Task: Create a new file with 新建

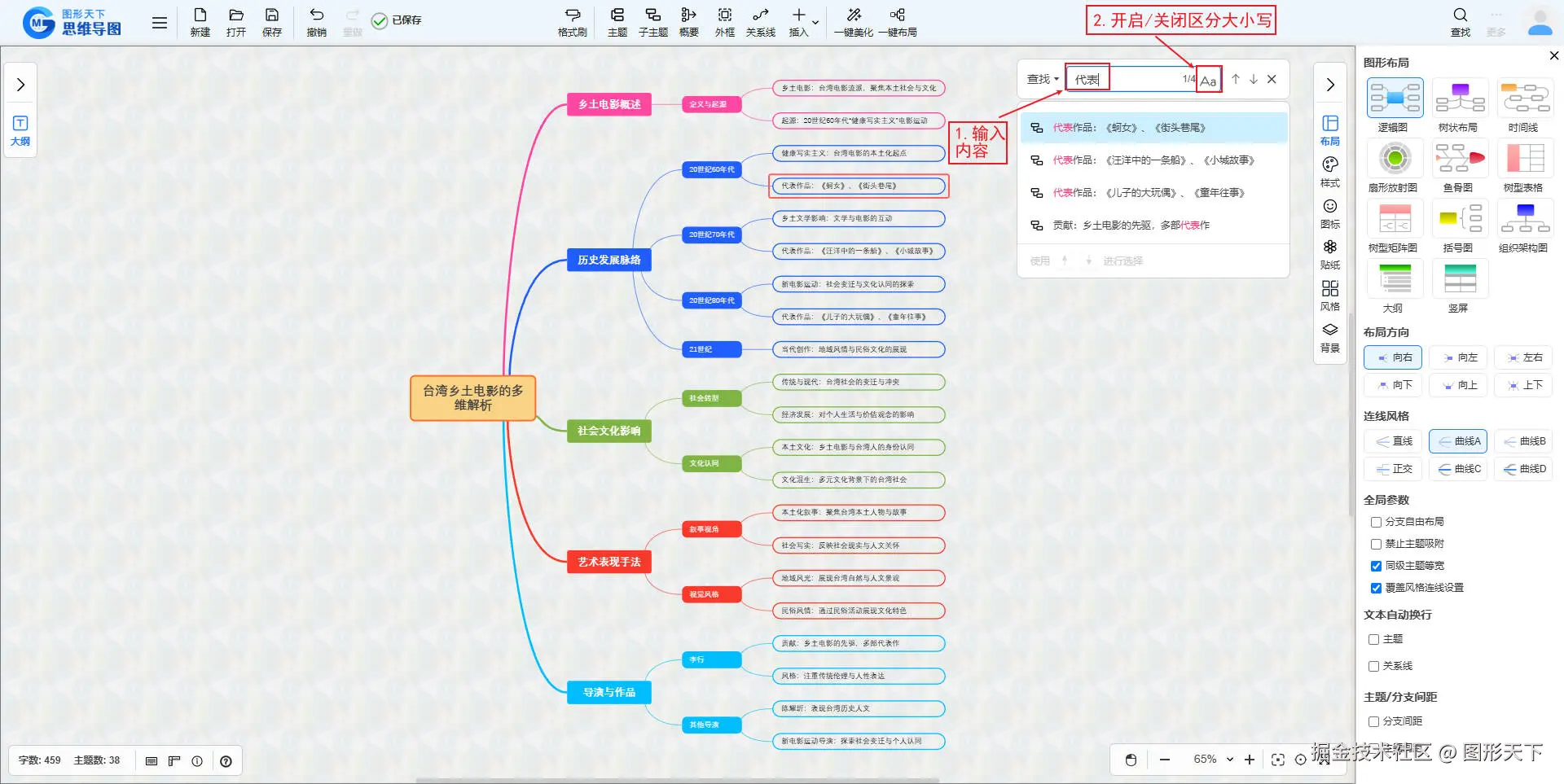Action: (x=200, y=22)
